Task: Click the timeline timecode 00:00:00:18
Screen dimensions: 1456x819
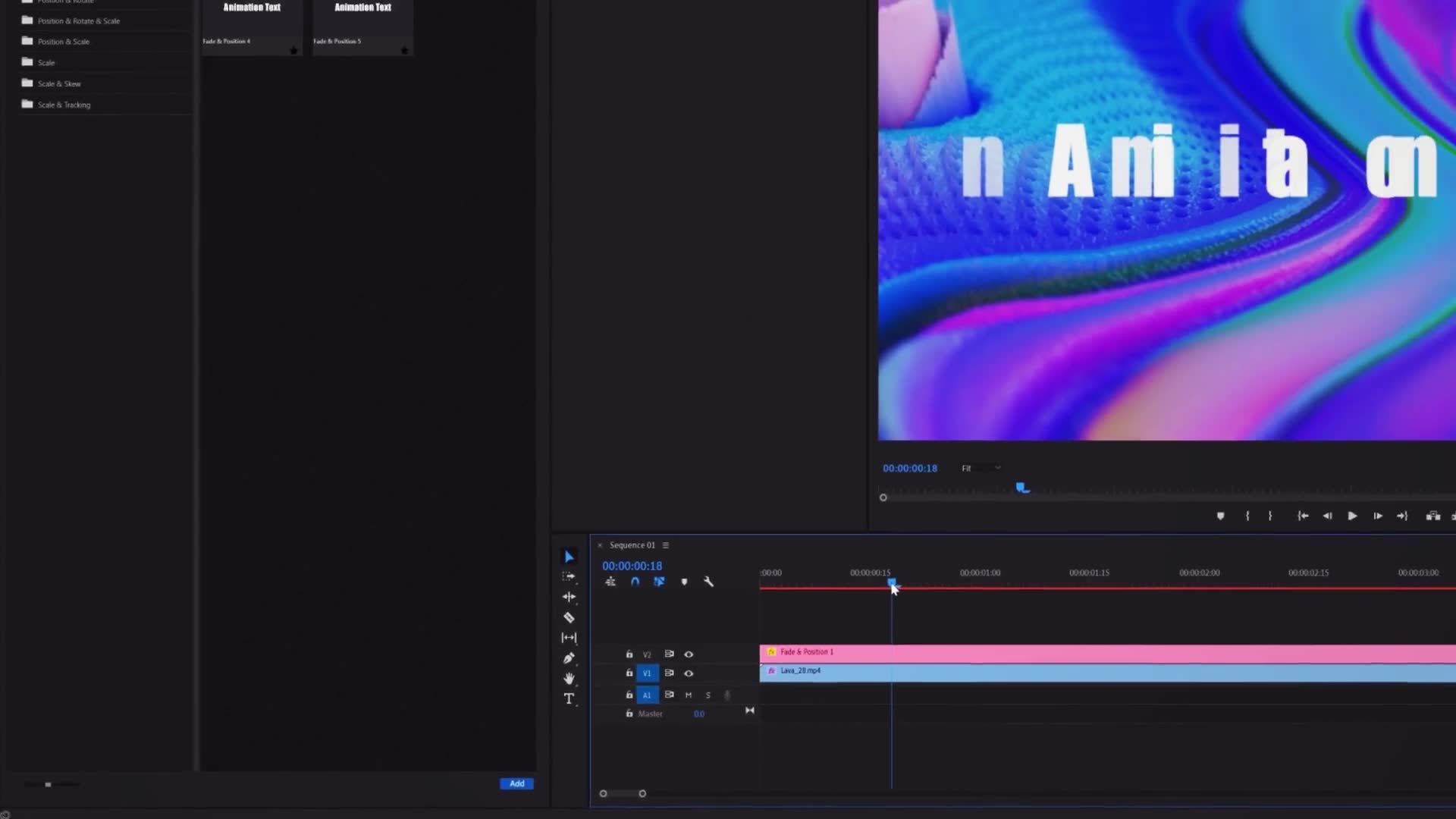Action: point(632,566)
